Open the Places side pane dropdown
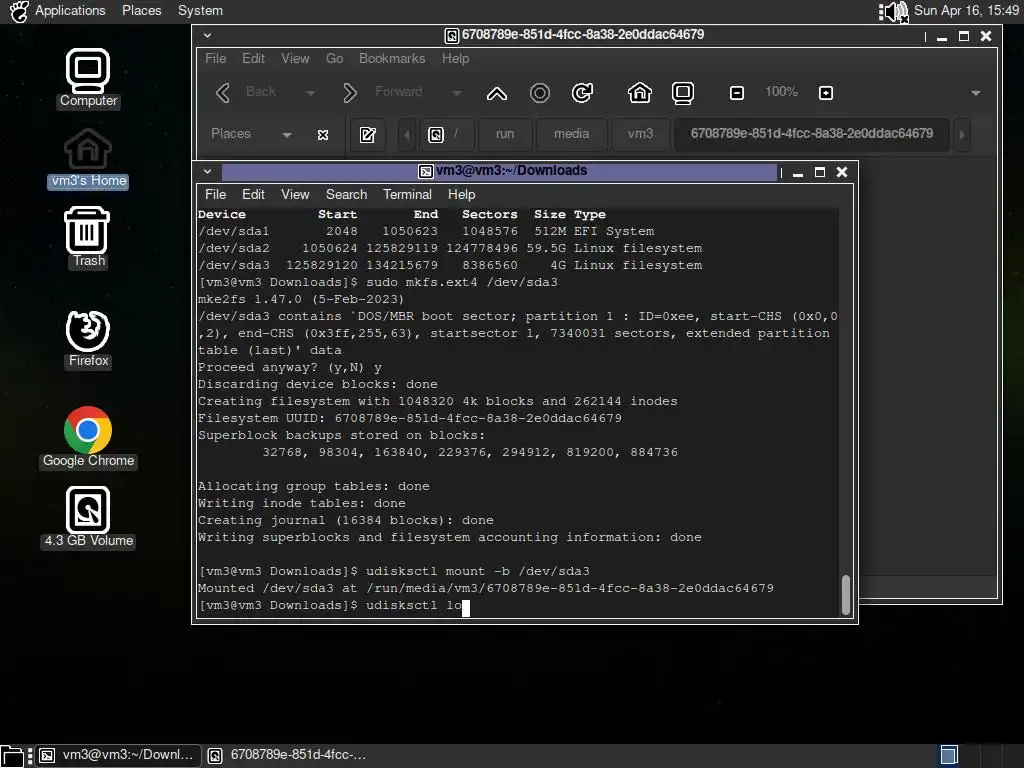The width and height of the screenshot is (1024, 768). [x=287, y=135]
